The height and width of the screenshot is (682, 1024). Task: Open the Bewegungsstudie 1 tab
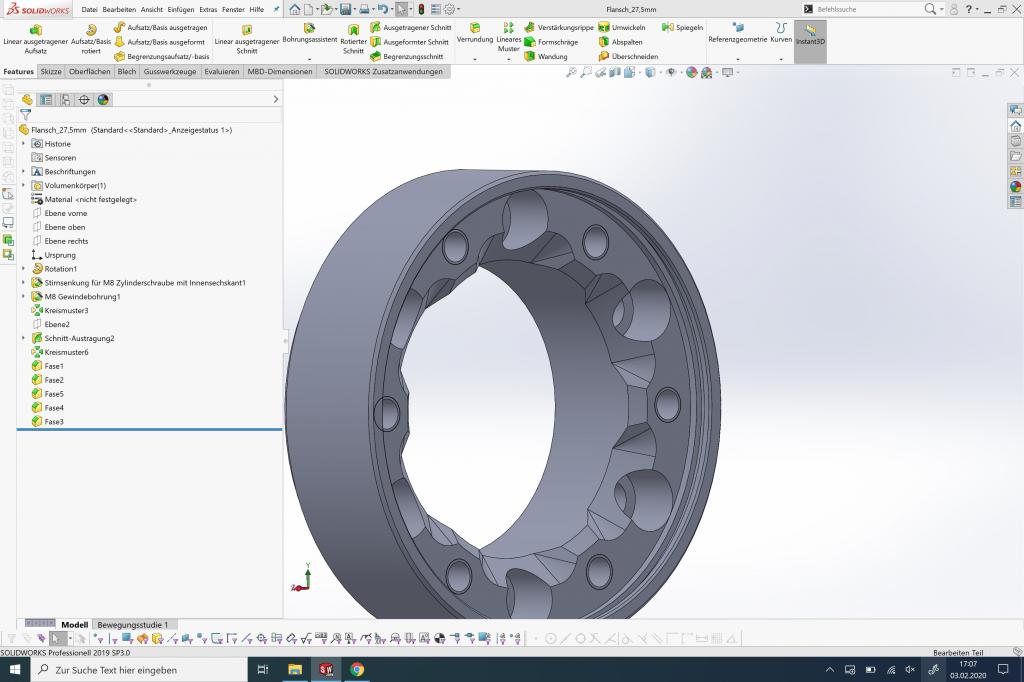pos(132,625)
